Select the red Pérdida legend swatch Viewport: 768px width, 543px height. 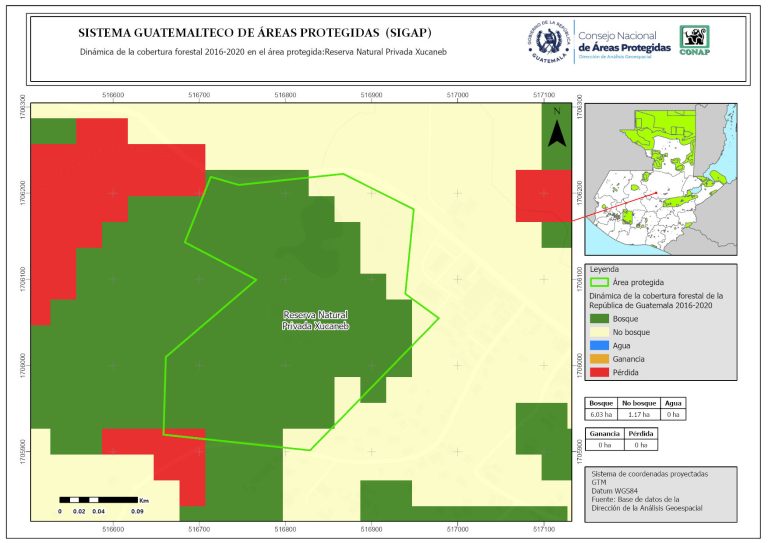point(600,372)
